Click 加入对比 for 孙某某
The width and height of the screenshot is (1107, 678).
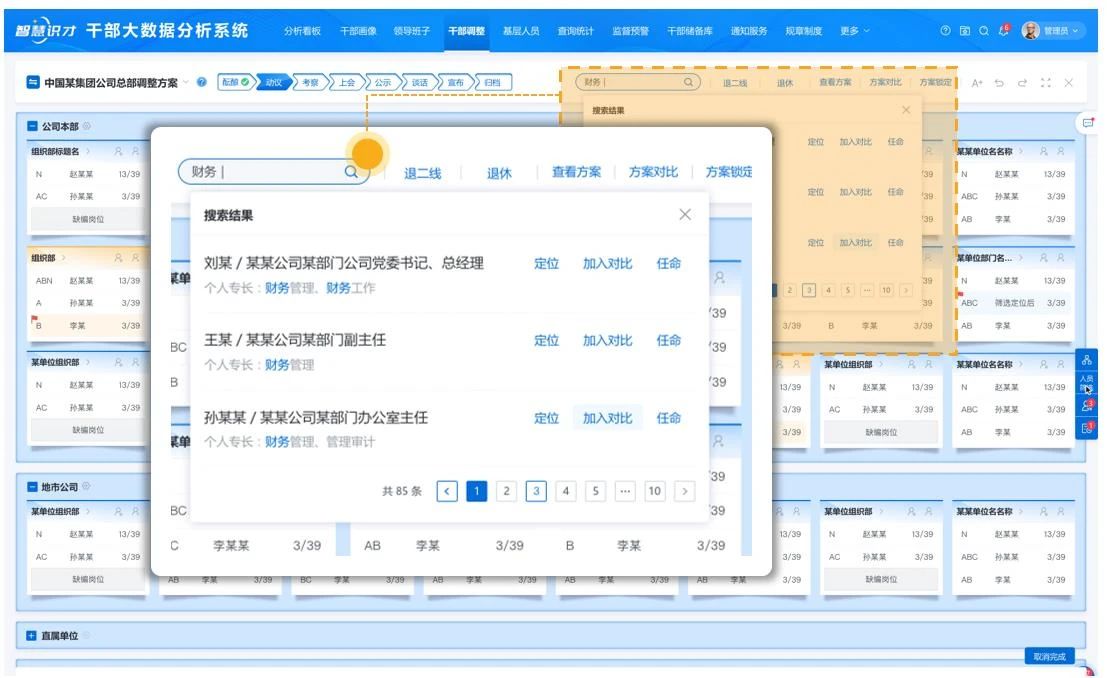coord(607,418)
